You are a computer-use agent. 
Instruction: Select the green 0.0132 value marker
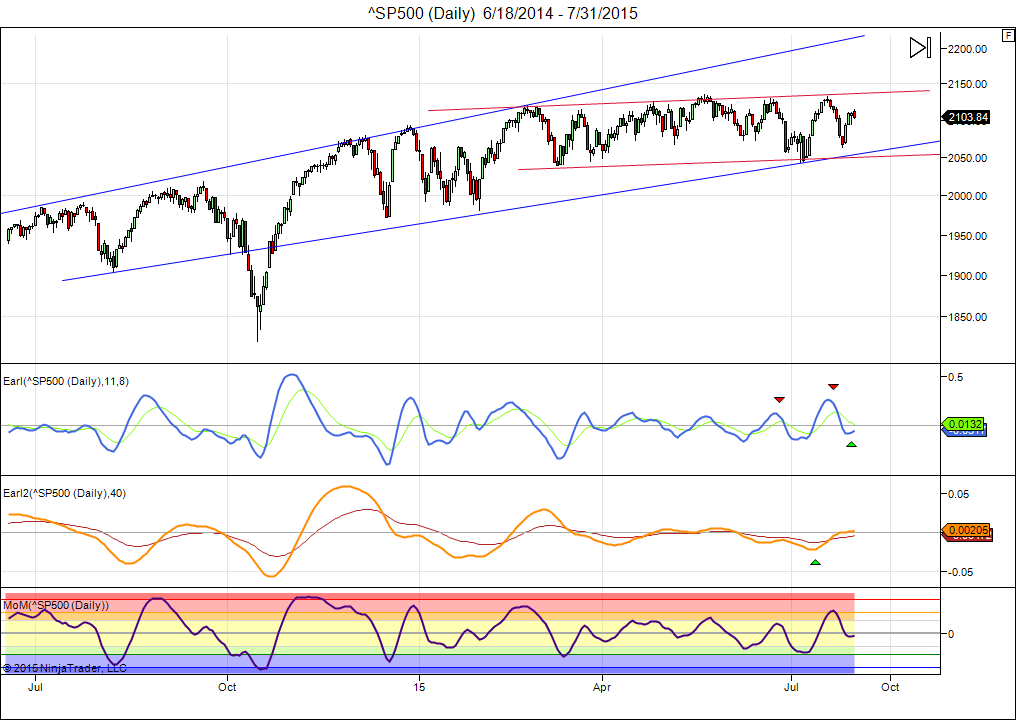966,424
